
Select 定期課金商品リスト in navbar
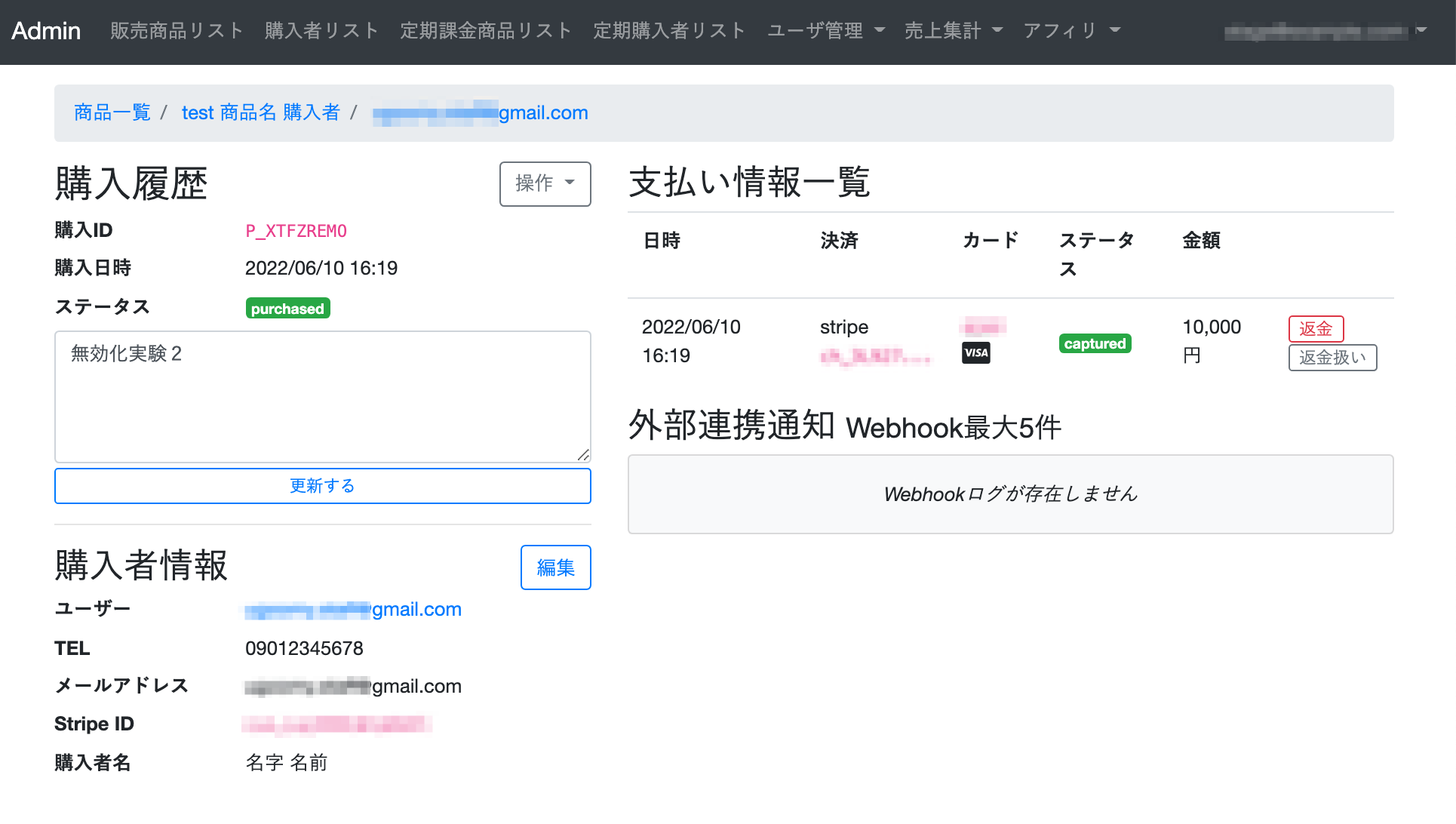point(486,31)
